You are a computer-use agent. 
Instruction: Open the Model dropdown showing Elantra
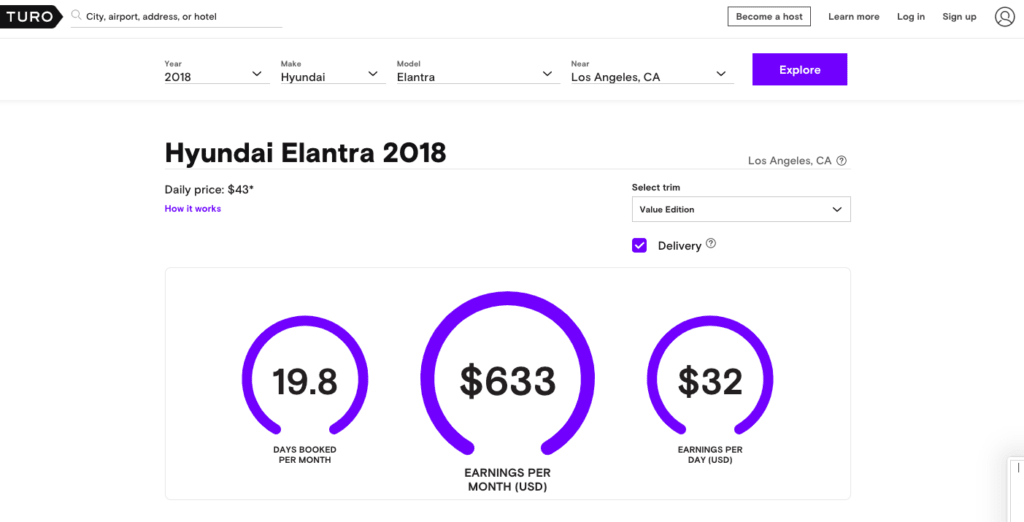pyautogui.click(x=478, y=73)
